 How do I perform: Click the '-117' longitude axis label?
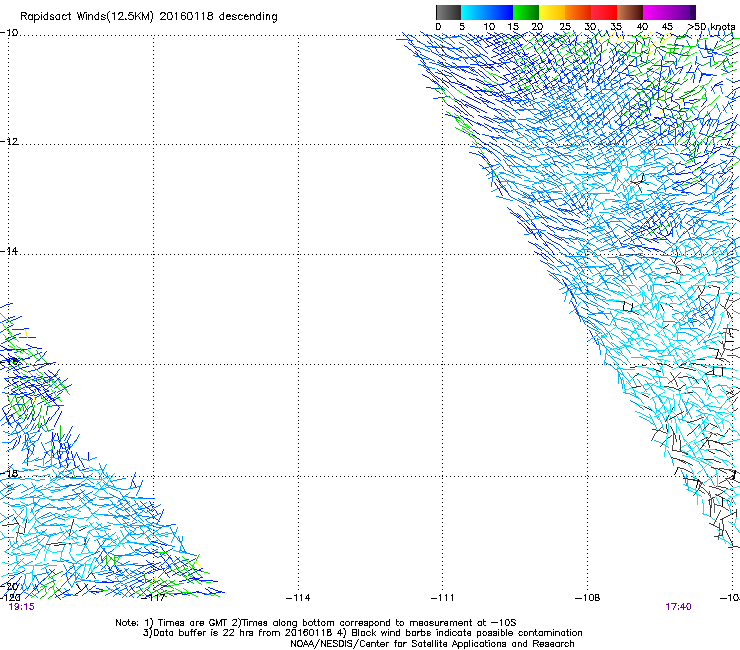tap(154, 598)
